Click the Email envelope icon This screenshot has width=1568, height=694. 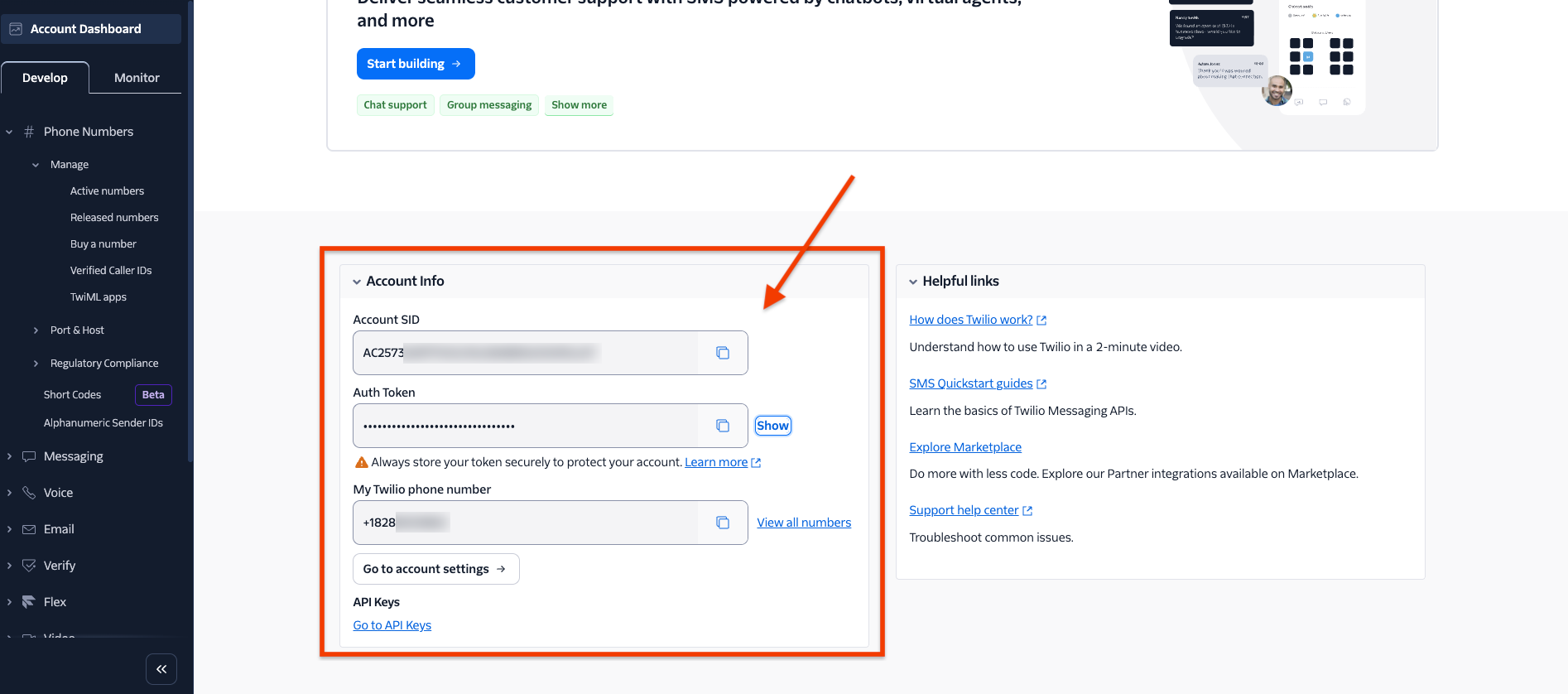coord(29,529)
